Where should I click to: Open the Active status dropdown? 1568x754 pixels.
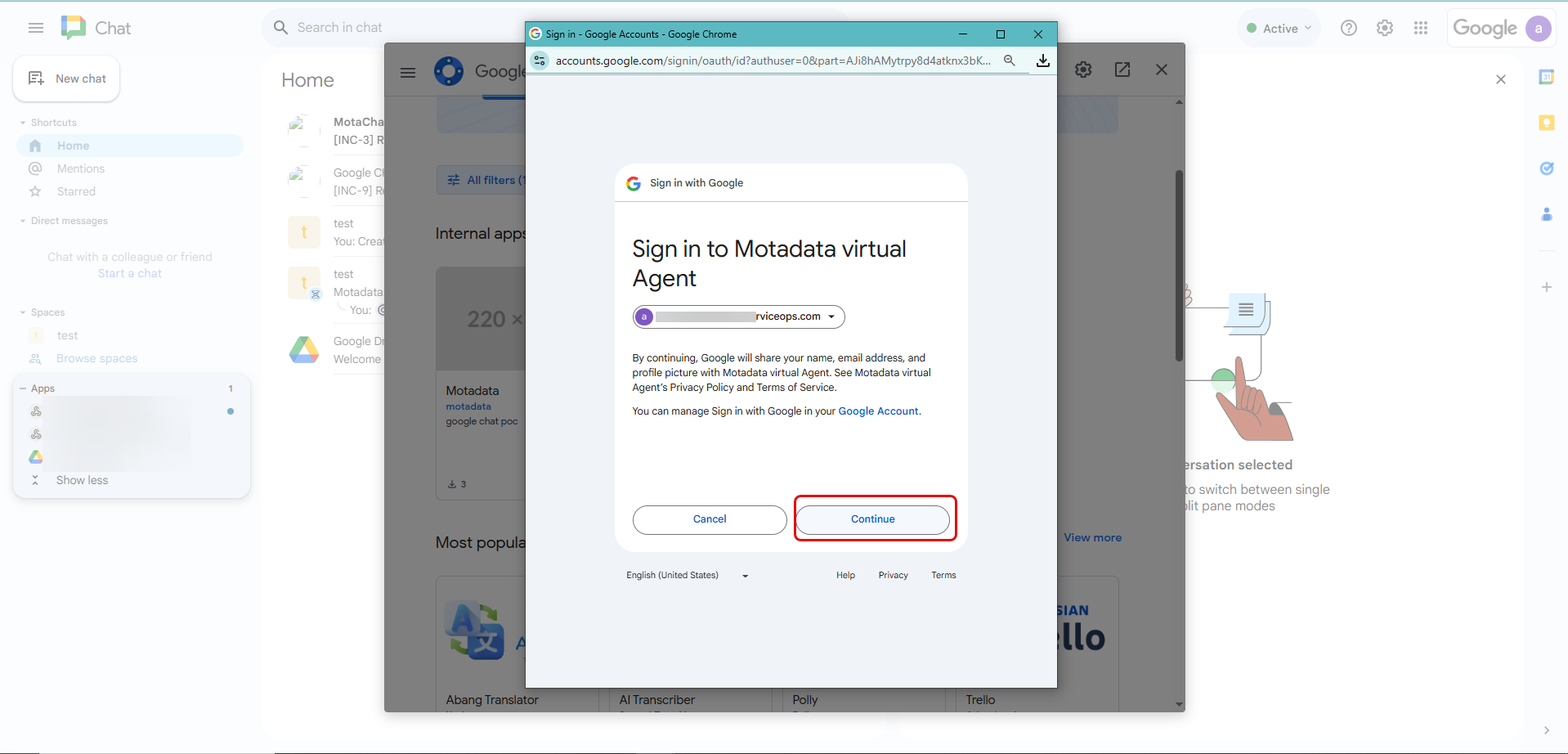click(1278, 27)
